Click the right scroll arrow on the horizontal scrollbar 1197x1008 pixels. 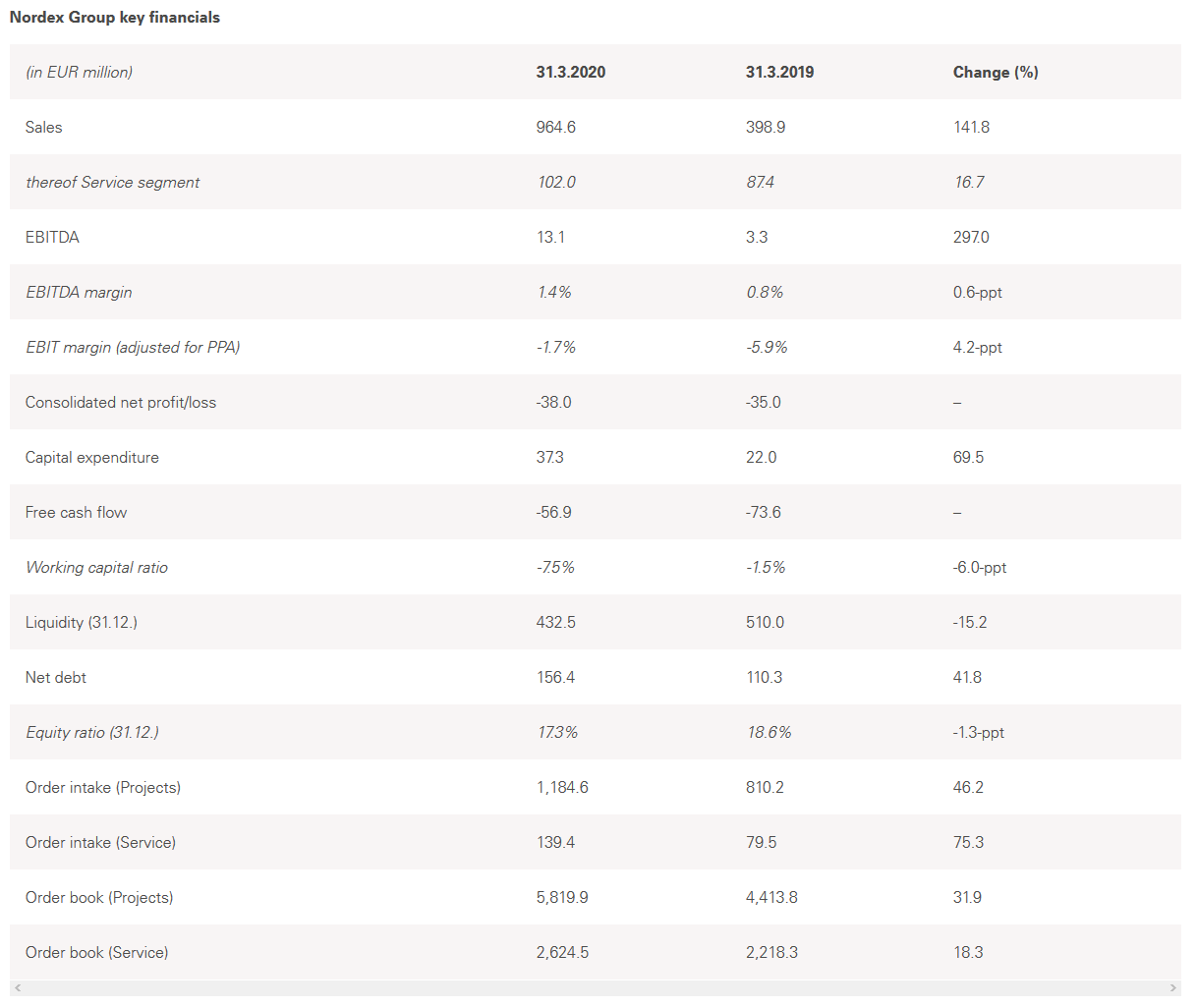pos(1173,988)
